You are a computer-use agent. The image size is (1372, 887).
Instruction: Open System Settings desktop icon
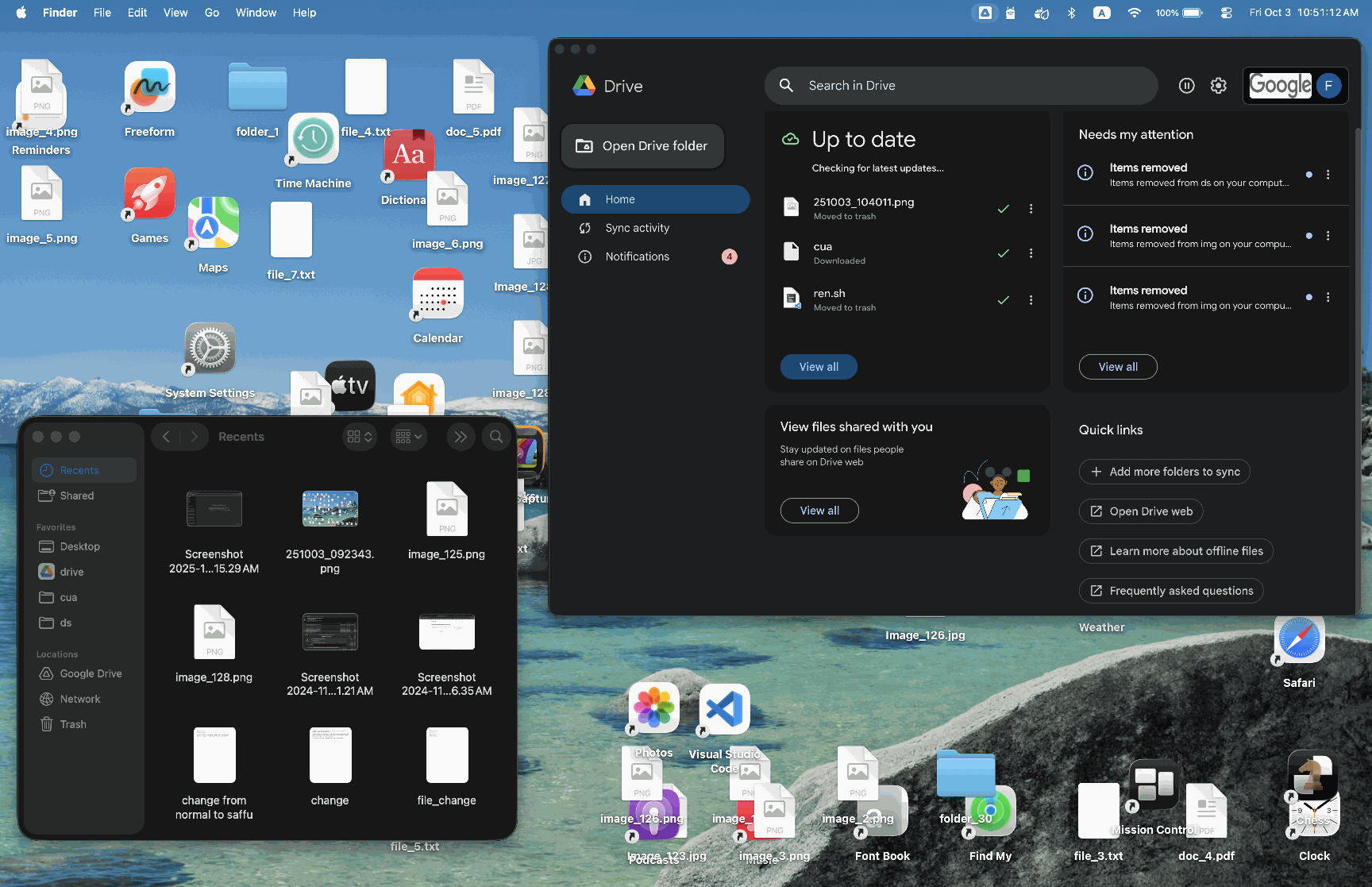click(x=210, y=349)
